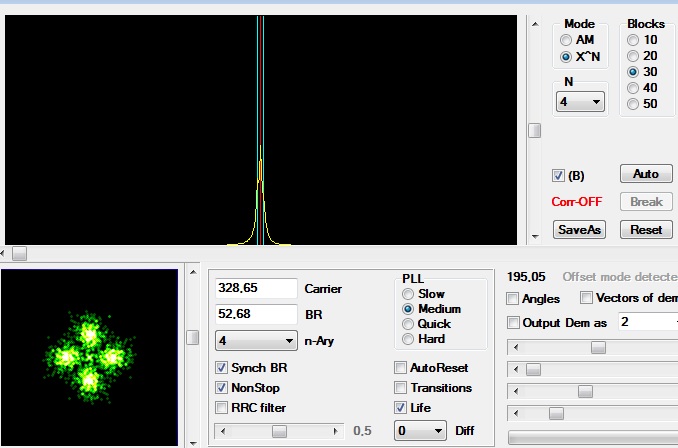Click the Offset mode detected label
Image resolution: width=678 pixels, height=448 pixels.
pyautogui.click(x=620, y=277)
